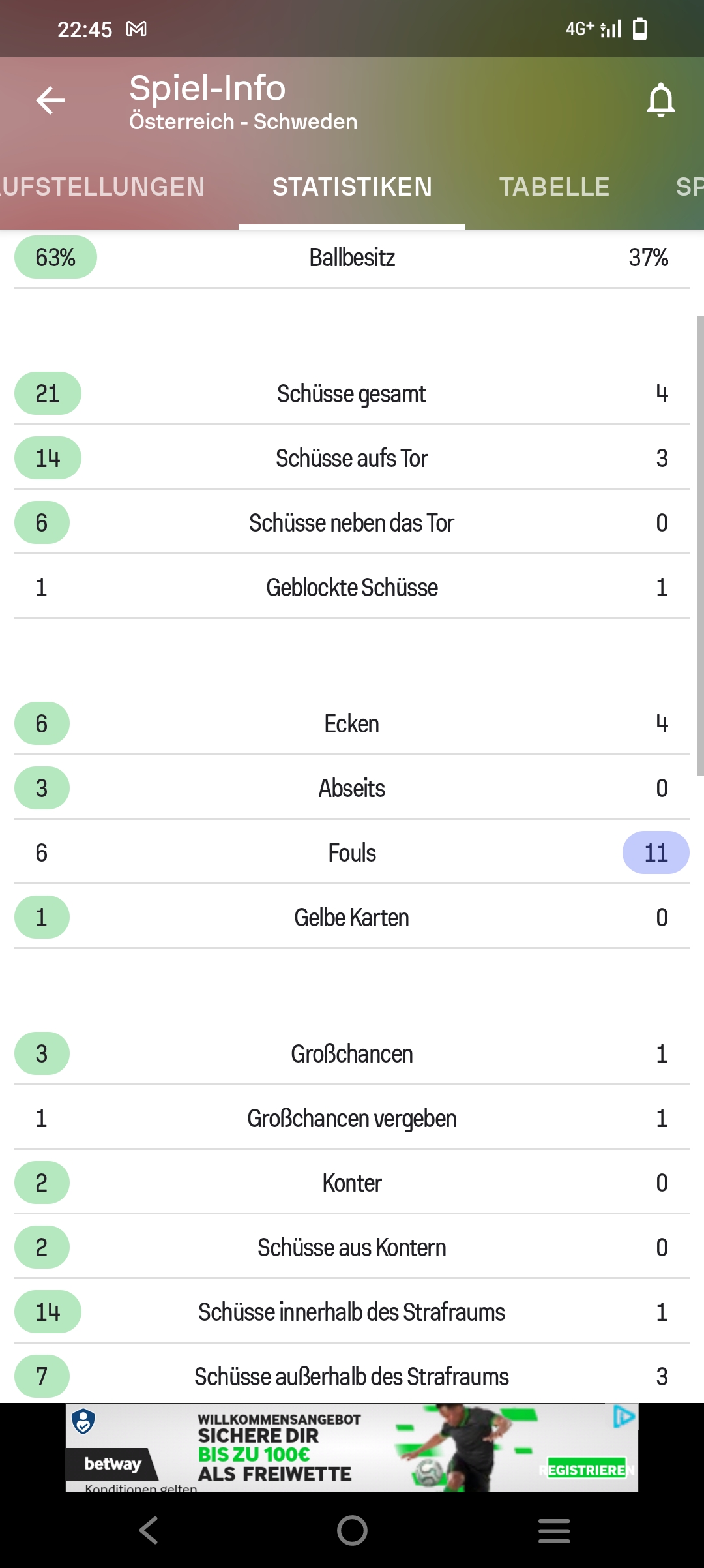
Task: Open recent apps menu button
Action: pos(554,1530)
